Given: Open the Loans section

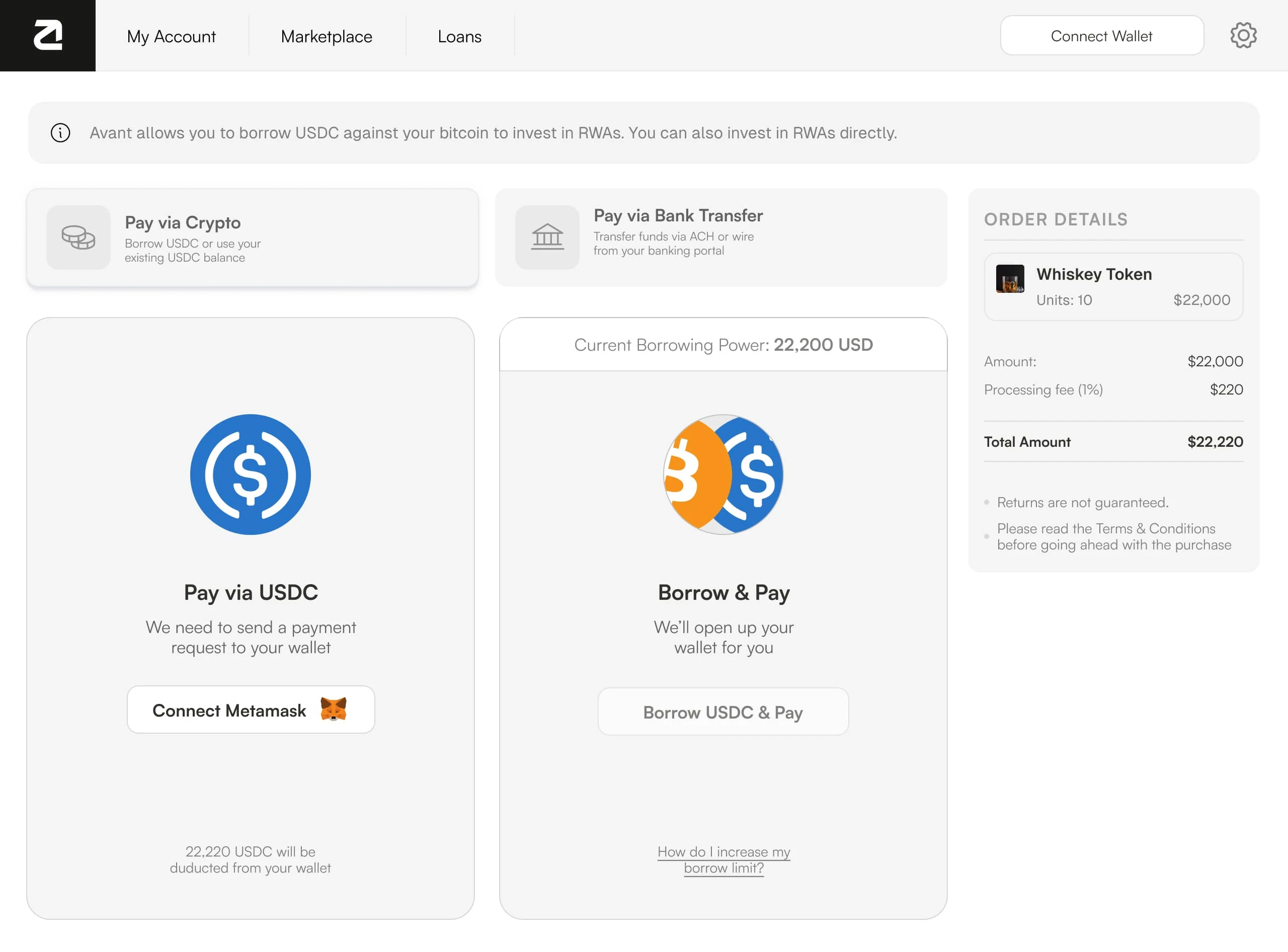Looking at the screenshot, I should (459, 36).
